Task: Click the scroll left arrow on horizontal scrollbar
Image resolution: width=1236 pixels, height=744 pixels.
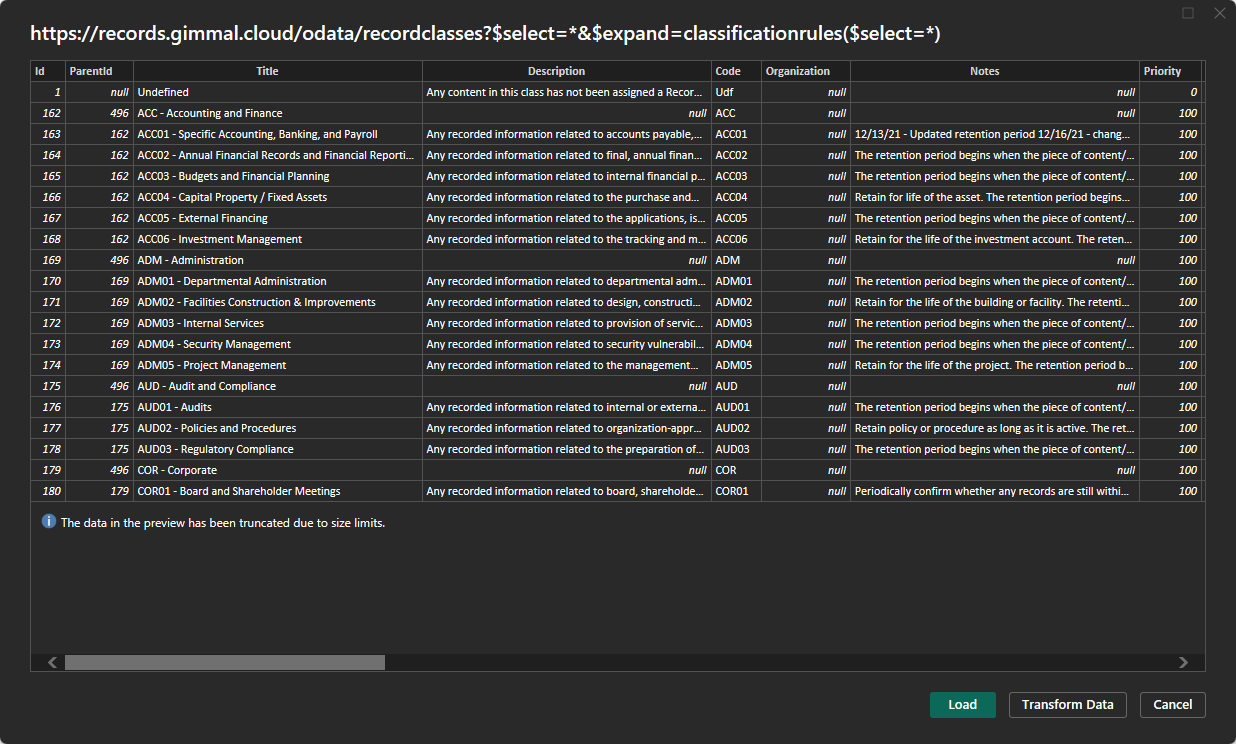Action: coord(53,662)
